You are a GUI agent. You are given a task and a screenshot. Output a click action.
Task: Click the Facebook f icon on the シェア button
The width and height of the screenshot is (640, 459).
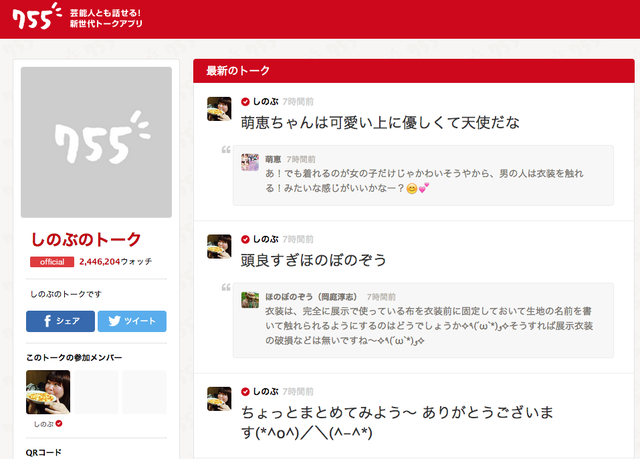[47, 321]
